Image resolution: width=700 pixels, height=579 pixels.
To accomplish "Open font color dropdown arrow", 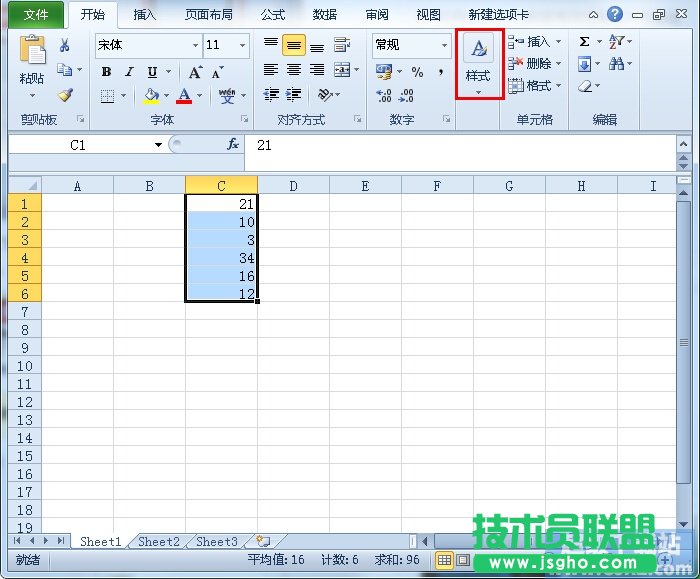I will (x=200, y=96).
